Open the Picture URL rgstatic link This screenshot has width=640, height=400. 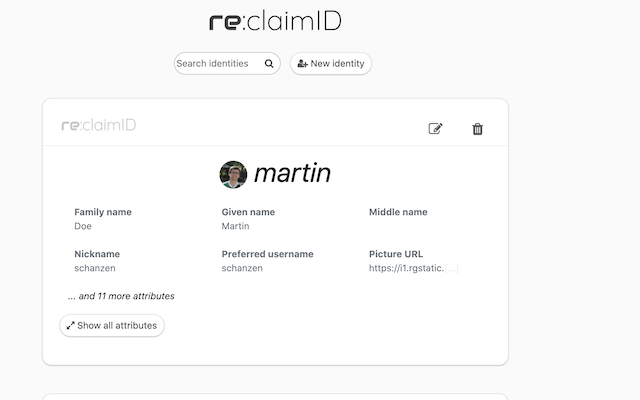click(406, 269)
